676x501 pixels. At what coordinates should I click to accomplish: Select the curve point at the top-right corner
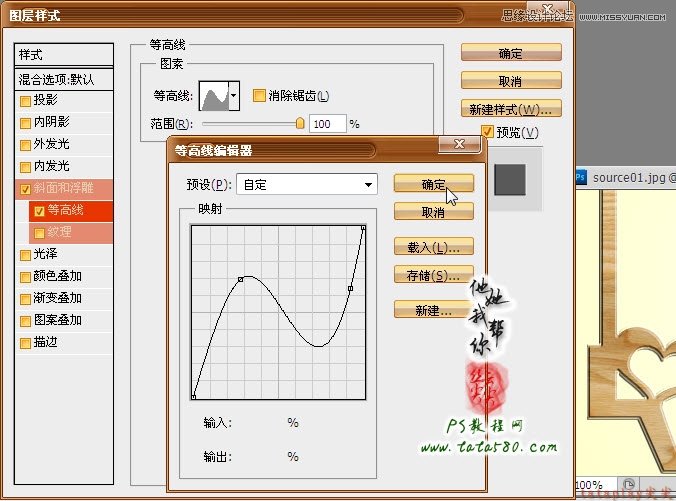click(363, 228)
